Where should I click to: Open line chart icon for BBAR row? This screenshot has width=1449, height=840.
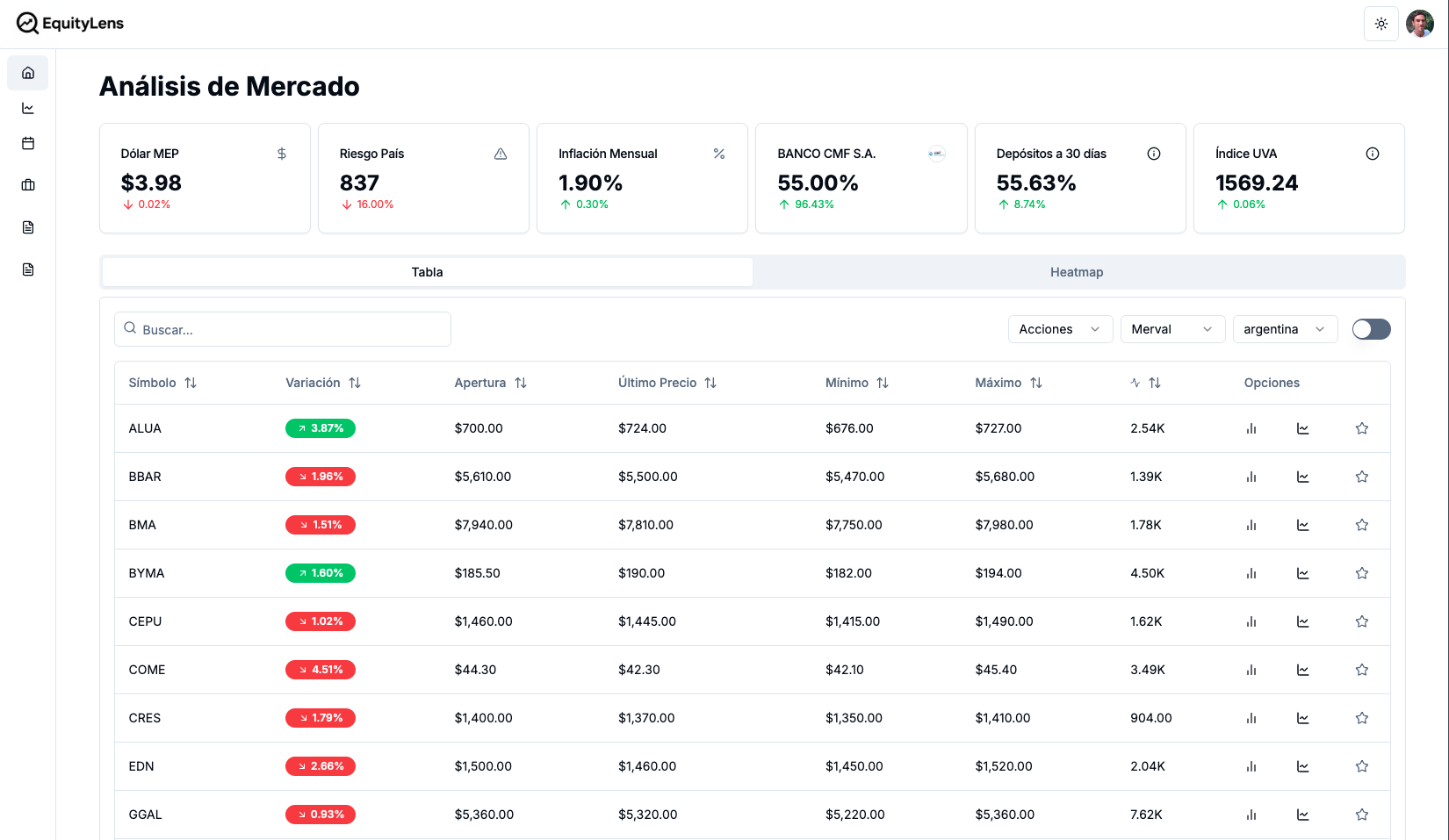tap(1303, 477)
